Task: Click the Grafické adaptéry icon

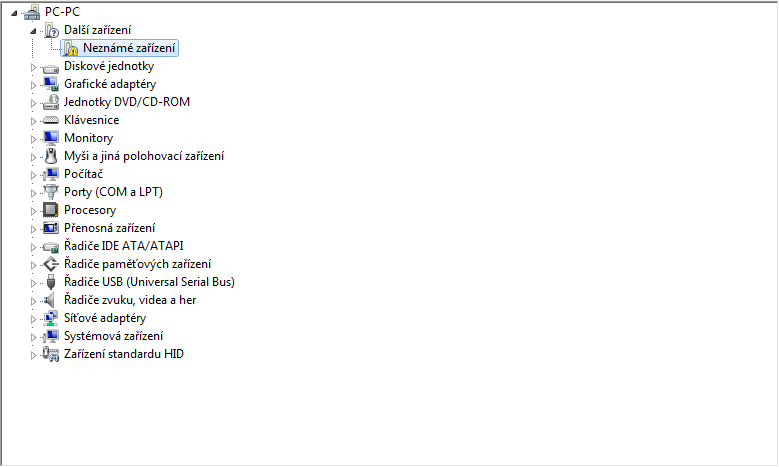Action: [x=51, y=84]
